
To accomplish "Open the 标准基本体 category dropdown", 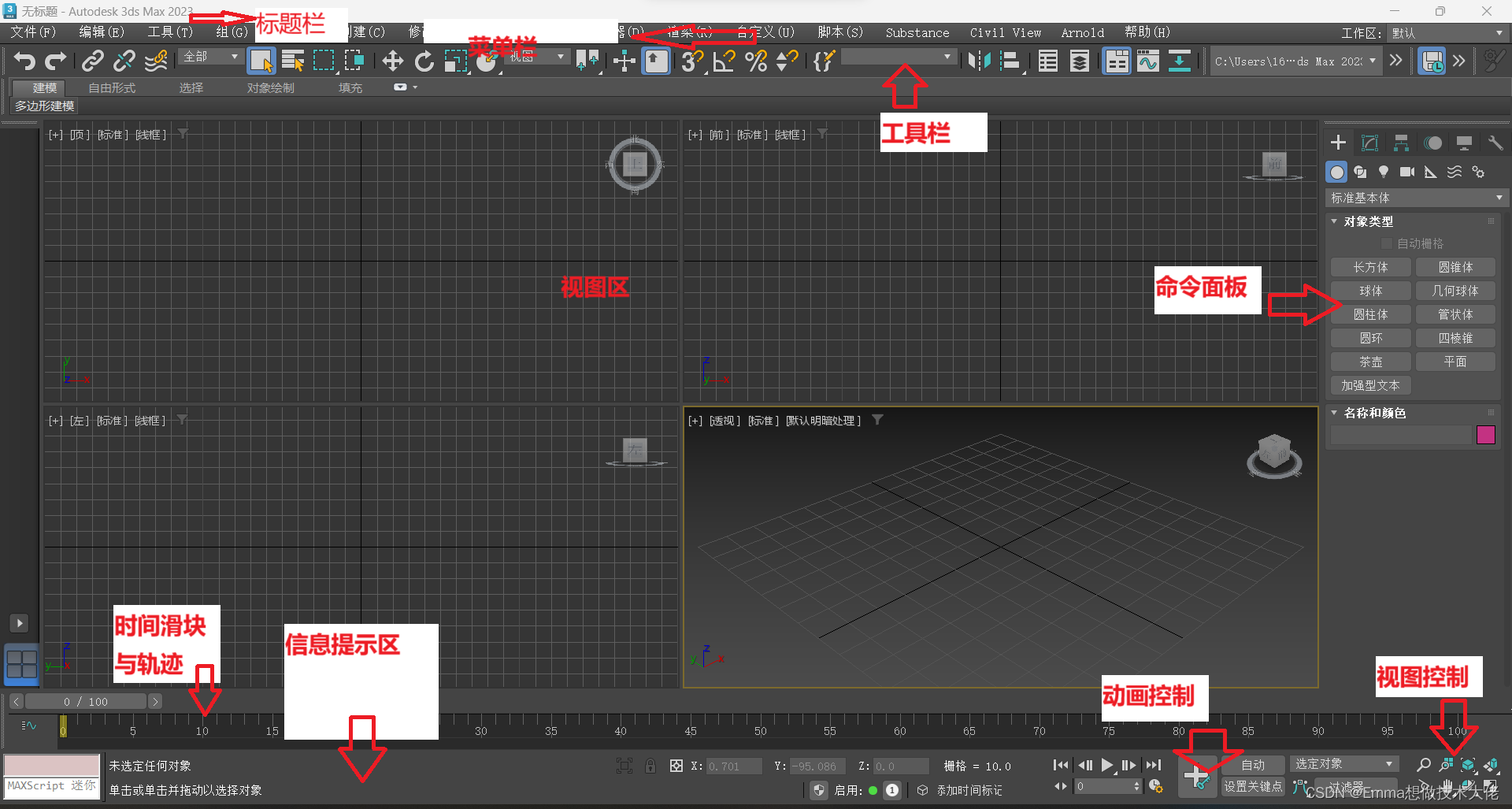I will tap(1416, 198).
